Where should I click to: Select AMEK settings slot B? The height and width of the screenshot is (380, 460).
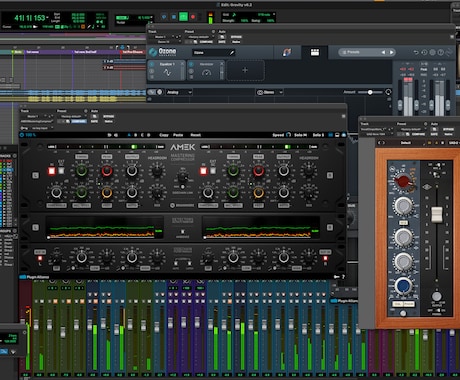[x=135, y=135]
